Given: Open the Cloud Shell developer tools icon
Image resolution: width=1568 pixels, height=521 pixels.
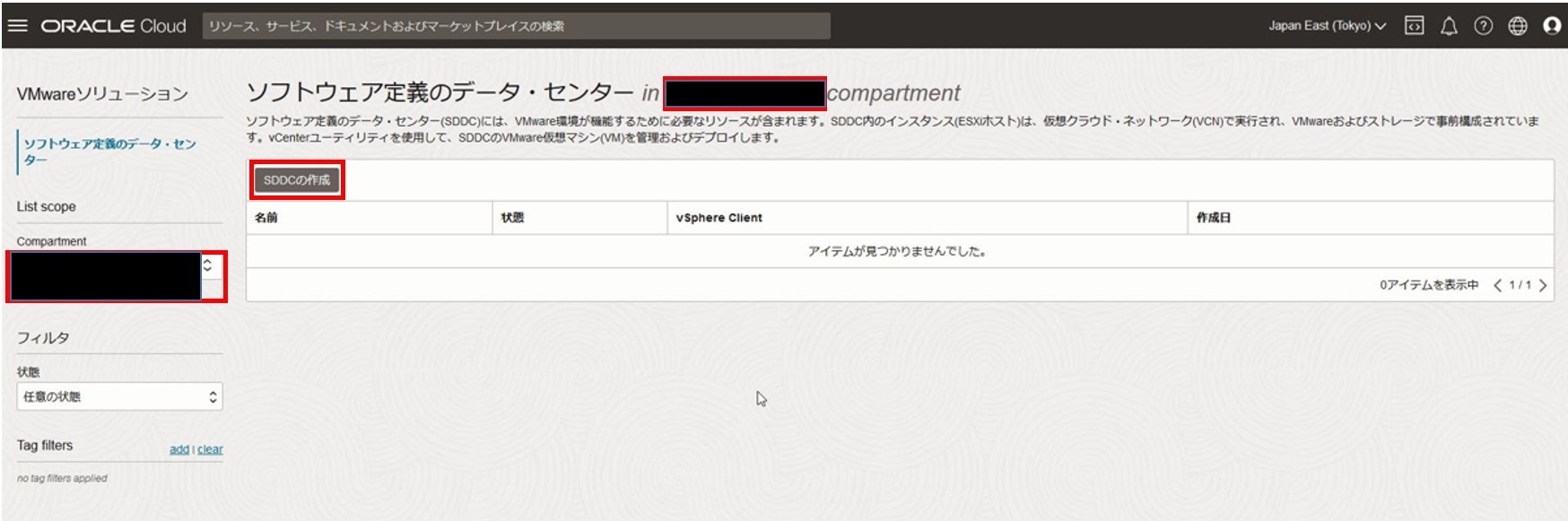Looking at the screenshot, I should click(x=1414, y=26).
